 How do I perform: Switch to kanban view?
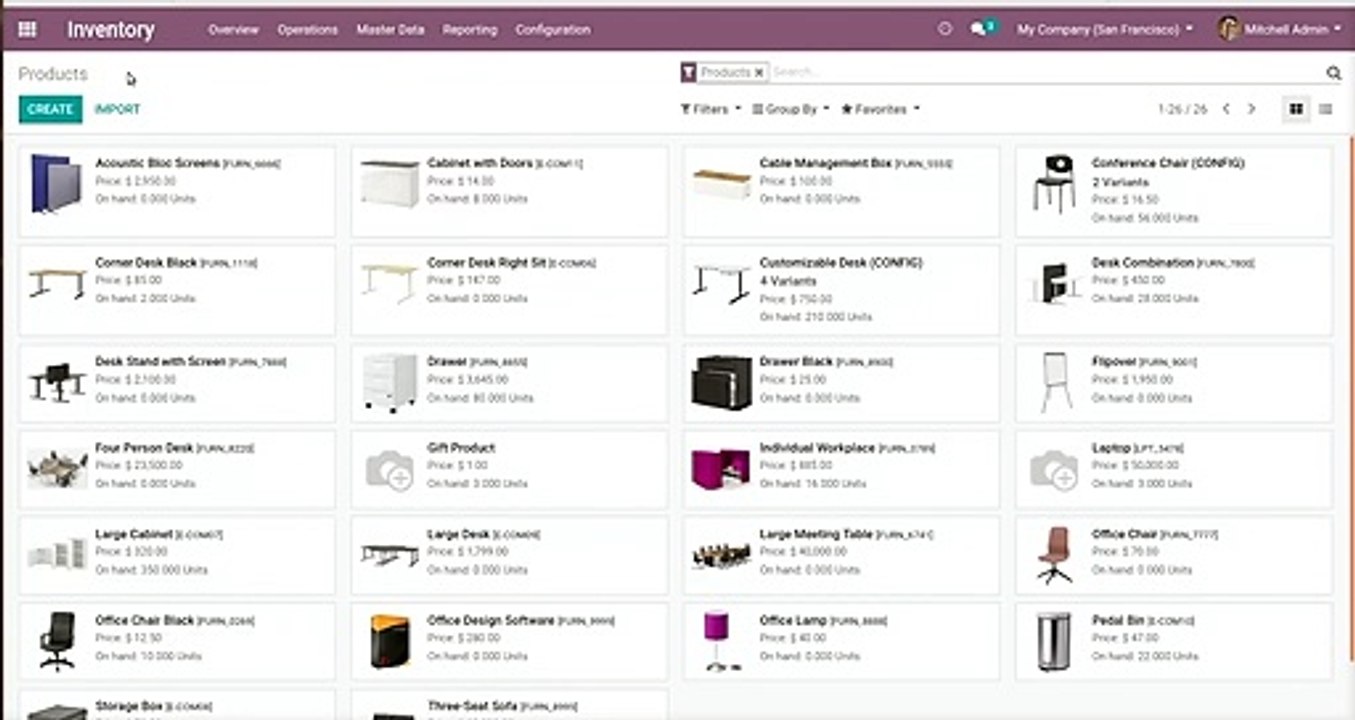(1296, 109)
